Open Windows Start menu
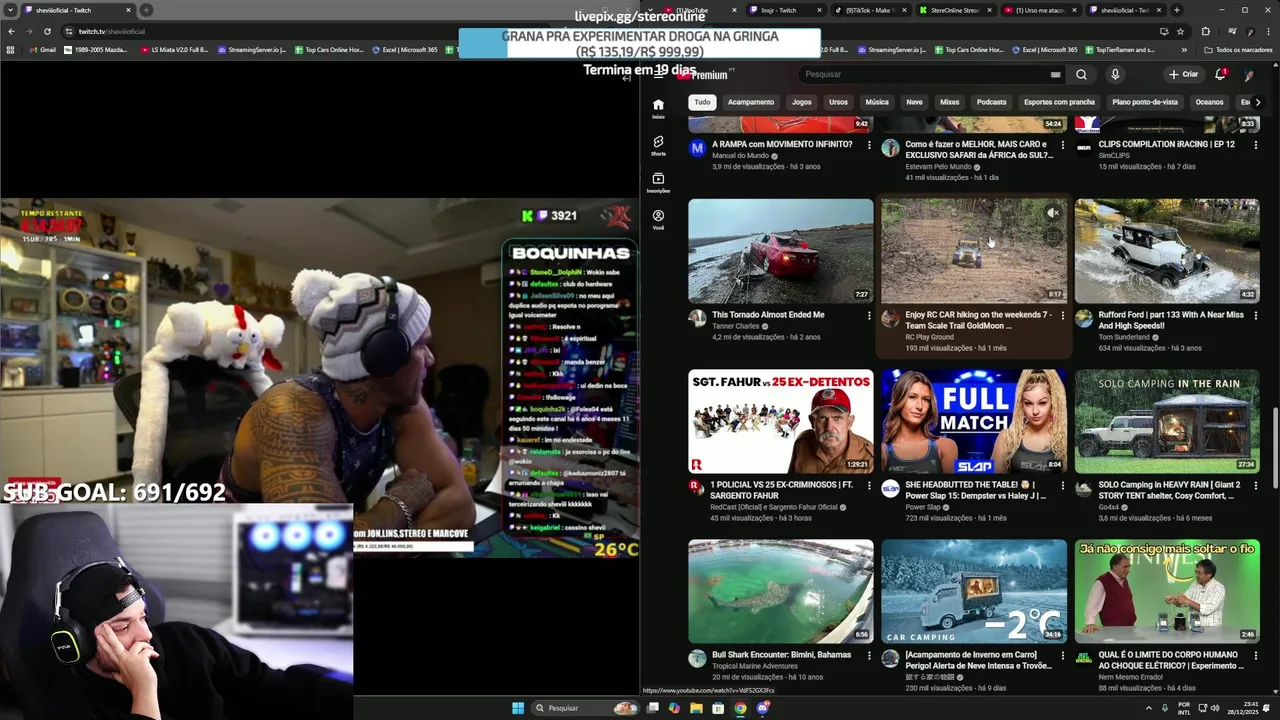This screenshot has height=720, width=1280. 518,708
